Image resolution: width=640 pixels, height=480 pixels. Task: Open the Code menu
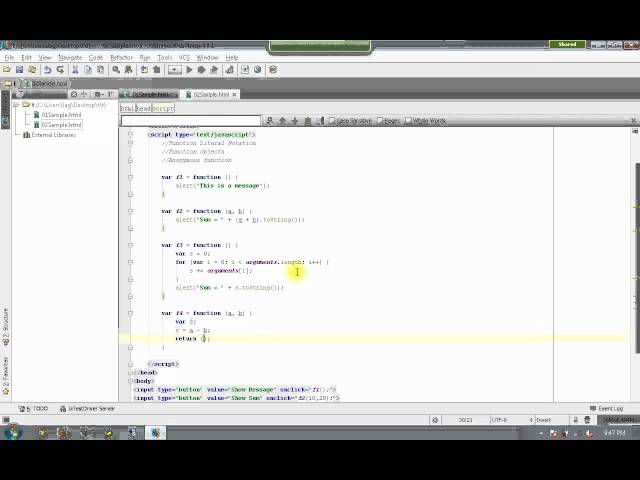coord(96,58)
